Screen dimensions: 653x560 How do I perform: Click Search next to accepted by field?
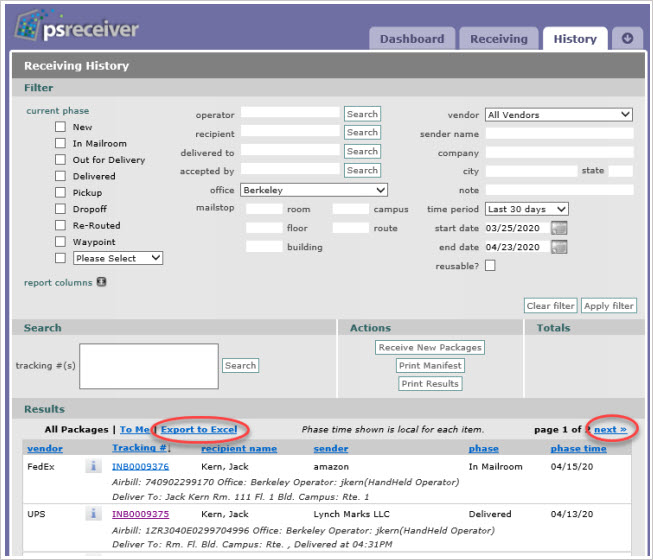tap(362, 170)
